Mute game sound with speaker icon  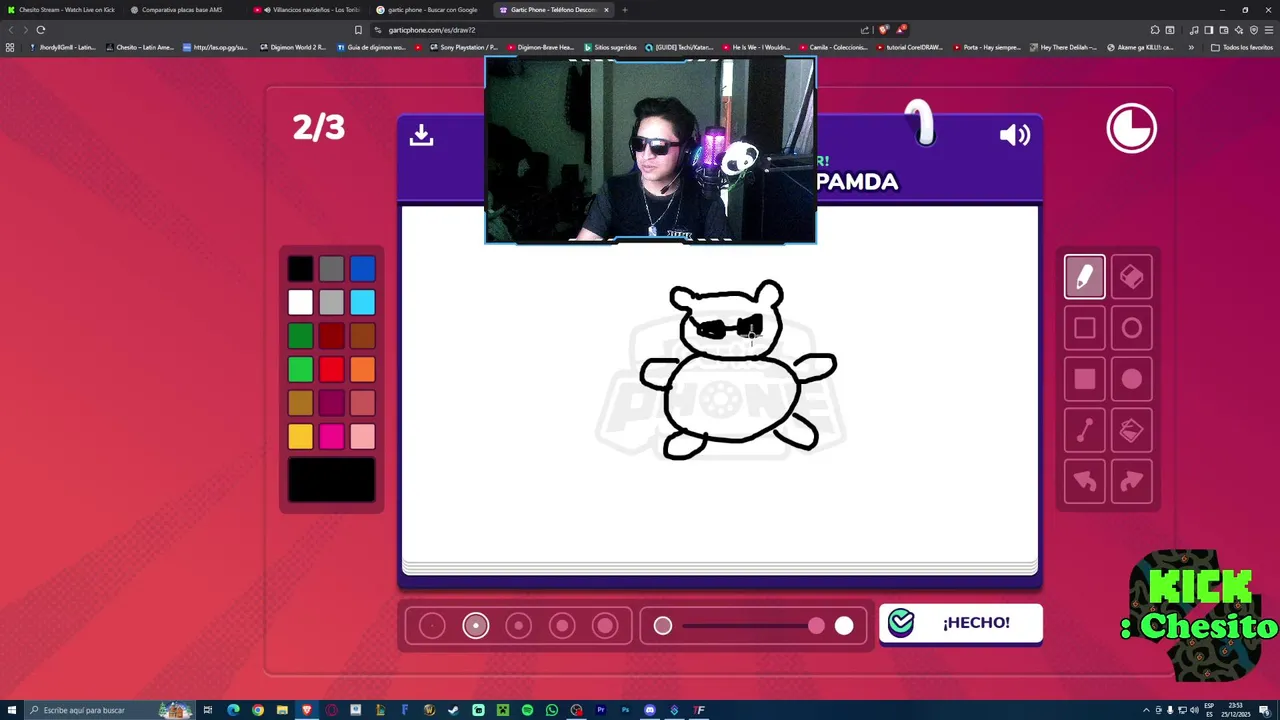coord(1014,135)
